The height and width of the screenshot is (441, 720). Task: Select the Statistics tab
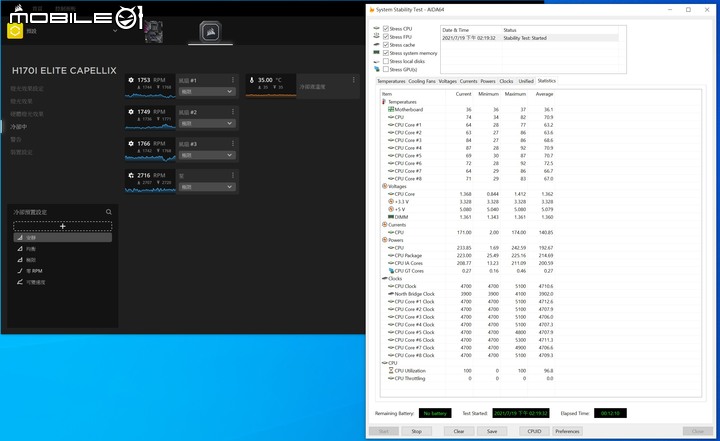tap(546, 81)
